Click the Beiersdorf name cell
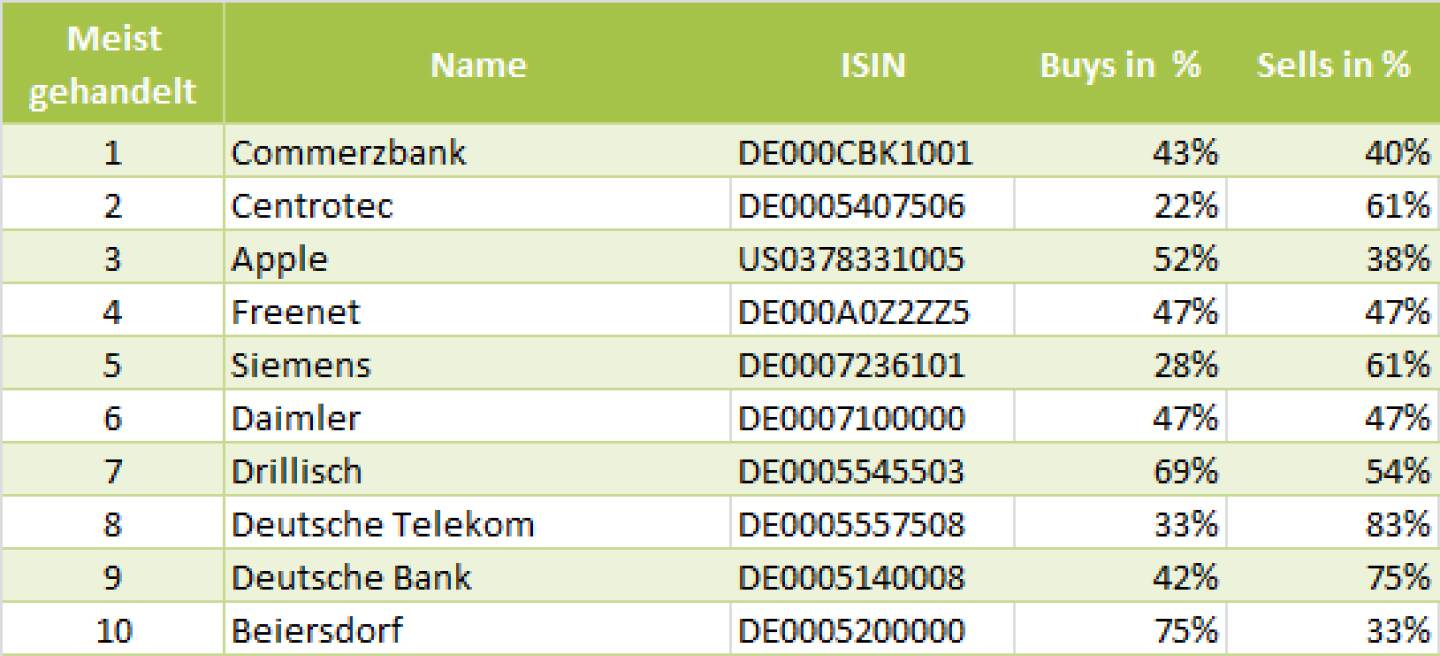This screenshot has height=656, width=1440. click(x=317, y=631)
